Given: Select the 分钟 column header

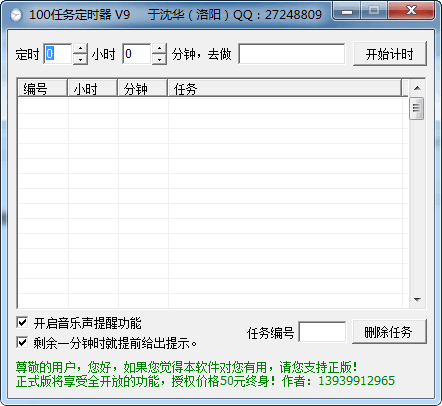Looking at the screenshot, I should tap(143, 88).
